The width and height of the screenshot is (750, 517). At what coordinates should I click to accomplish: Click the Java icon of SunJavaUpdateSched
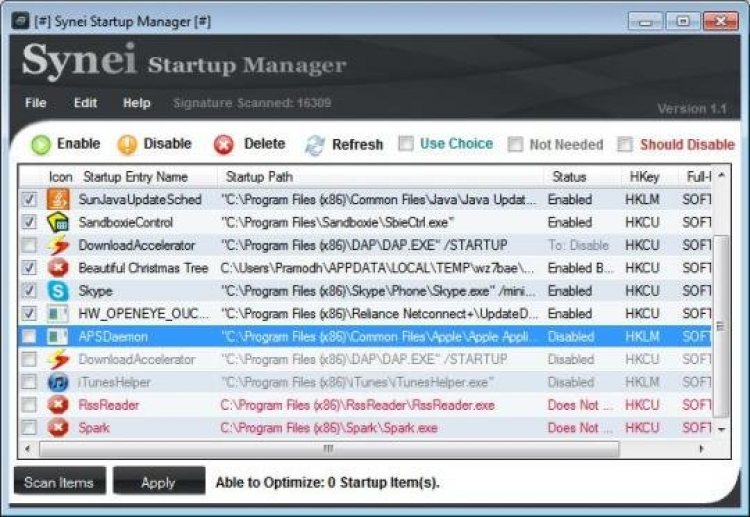tap(58, 199)
